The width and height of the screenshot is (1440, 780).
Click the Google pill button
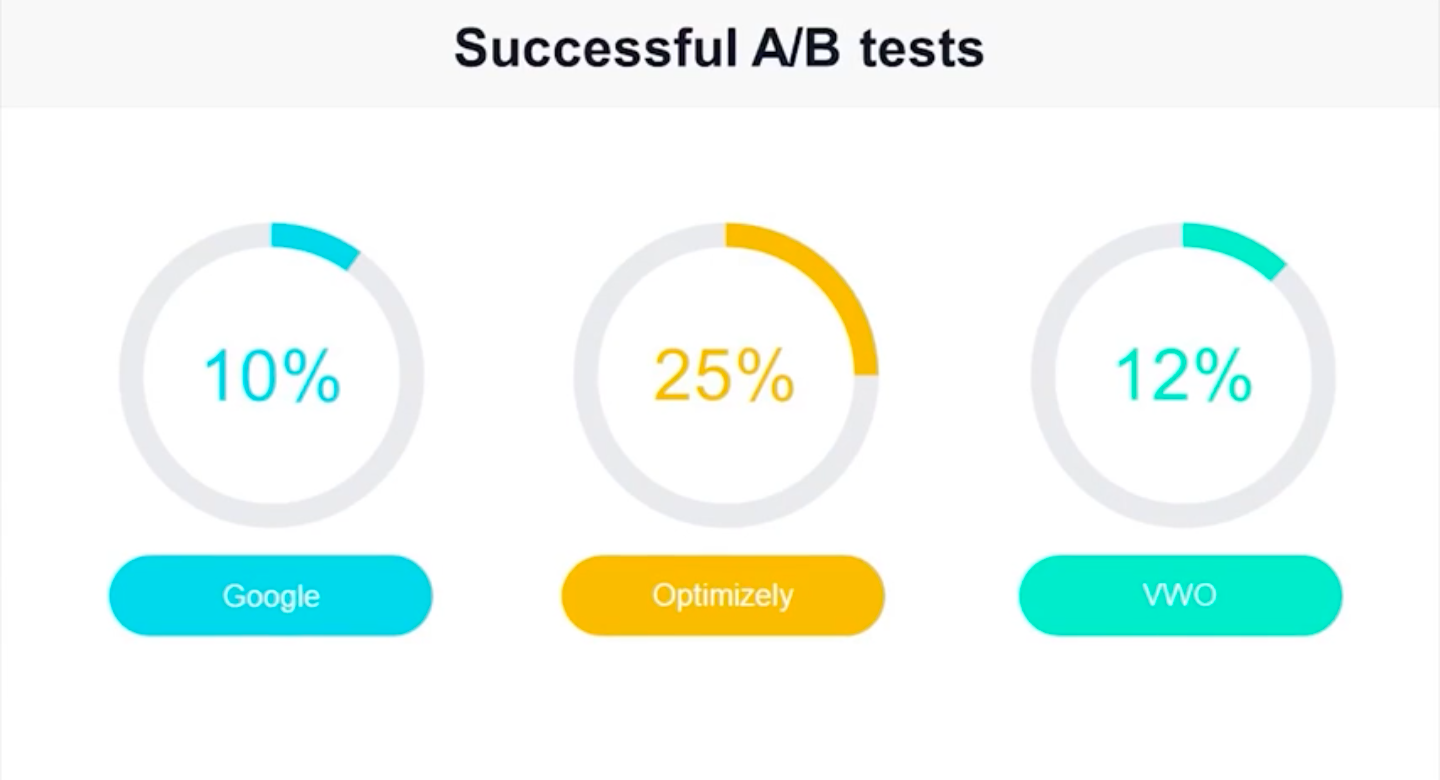pos(270,595)
